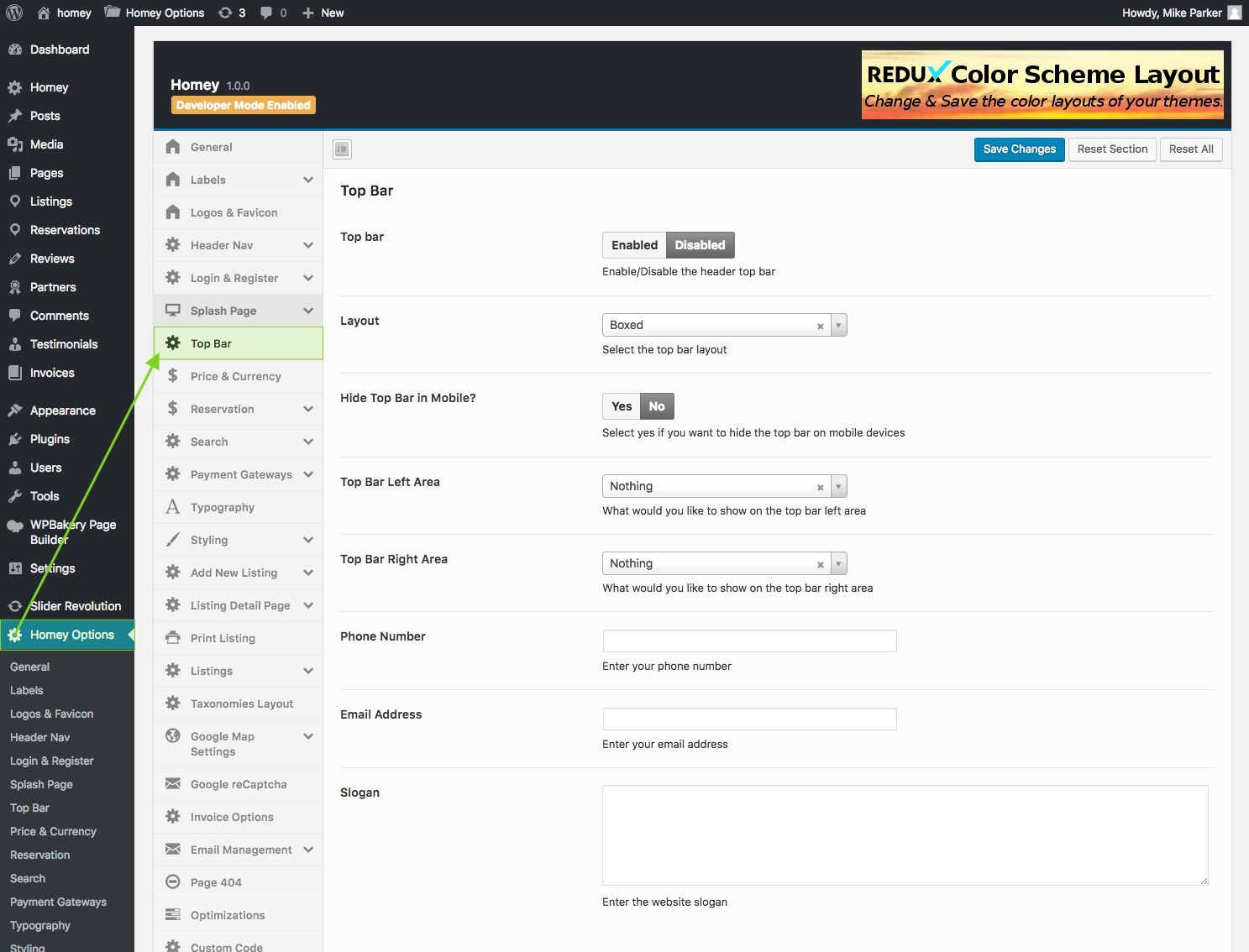Click the Plugins plug icon
This screenshot has width=1249, height=952.
pyautogui.click(x=14, y=439)
